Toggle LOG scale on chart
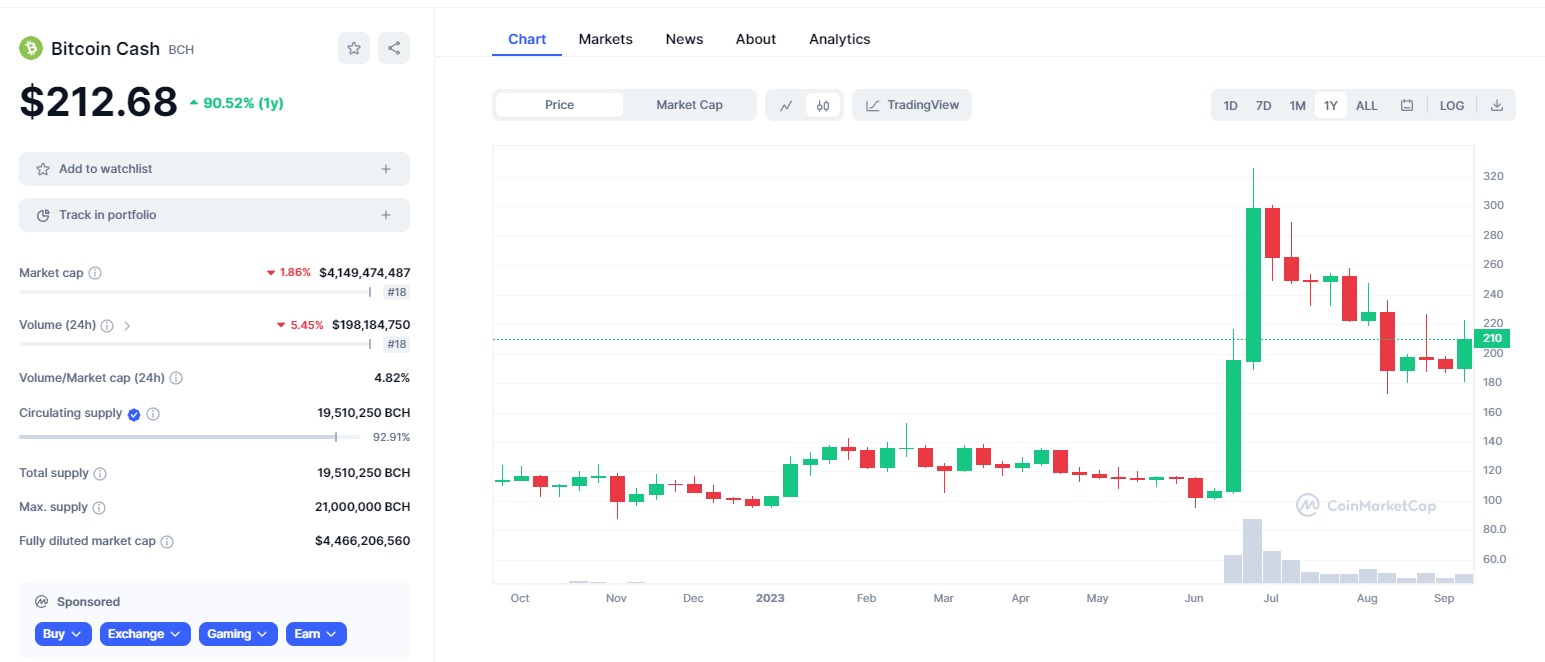The image size is (1545, 662). tap(1452, 105)
